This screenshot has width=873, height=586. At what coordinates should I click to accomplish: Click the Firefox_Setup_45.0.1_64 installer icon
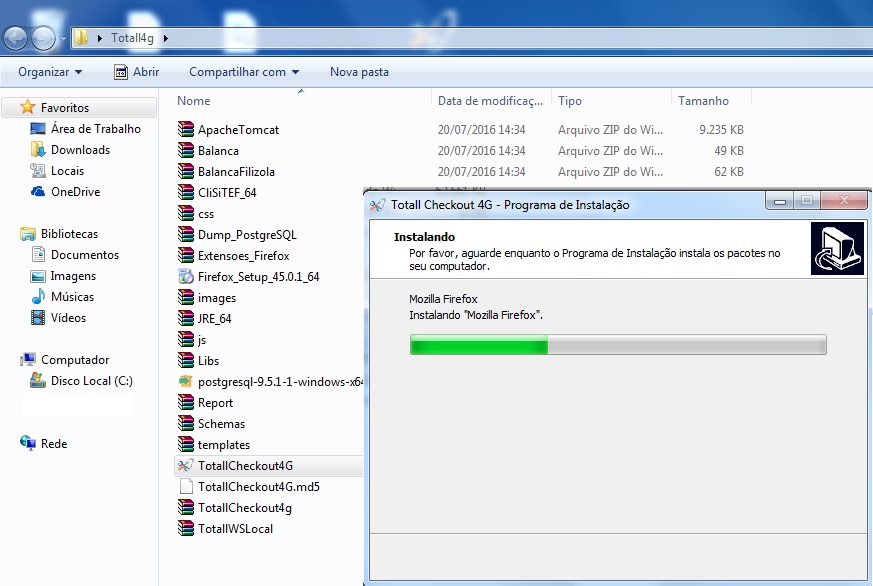click(x=185, y=276)
